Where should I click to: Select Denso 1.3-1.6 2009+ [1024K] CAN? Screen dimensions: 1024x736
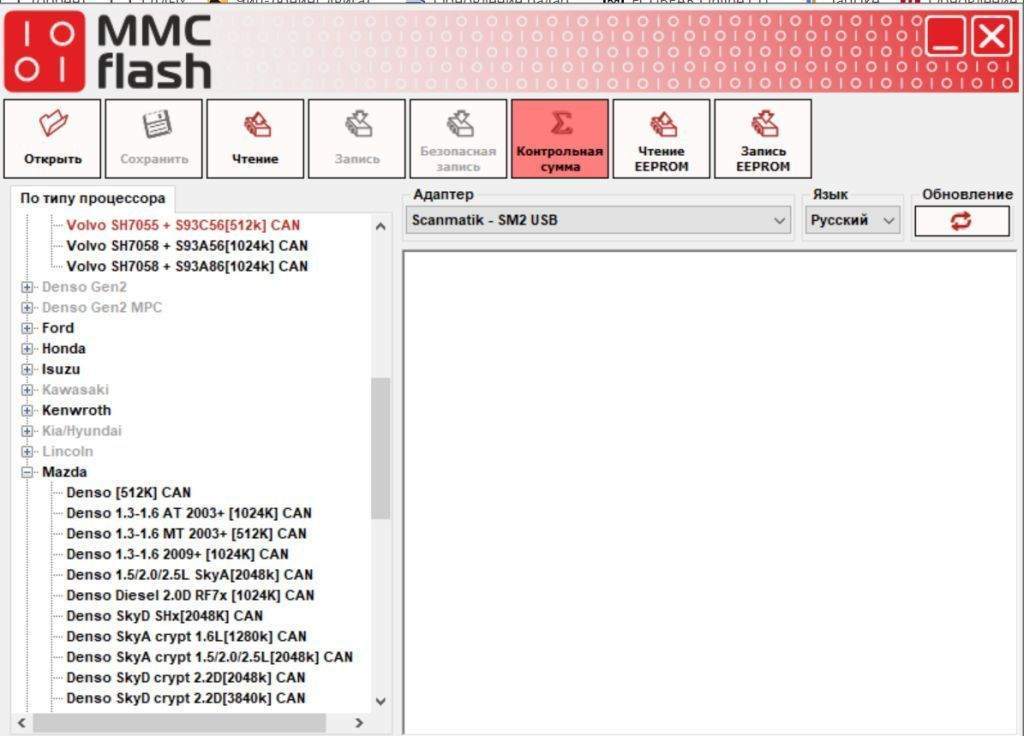[x=177, y=554]
